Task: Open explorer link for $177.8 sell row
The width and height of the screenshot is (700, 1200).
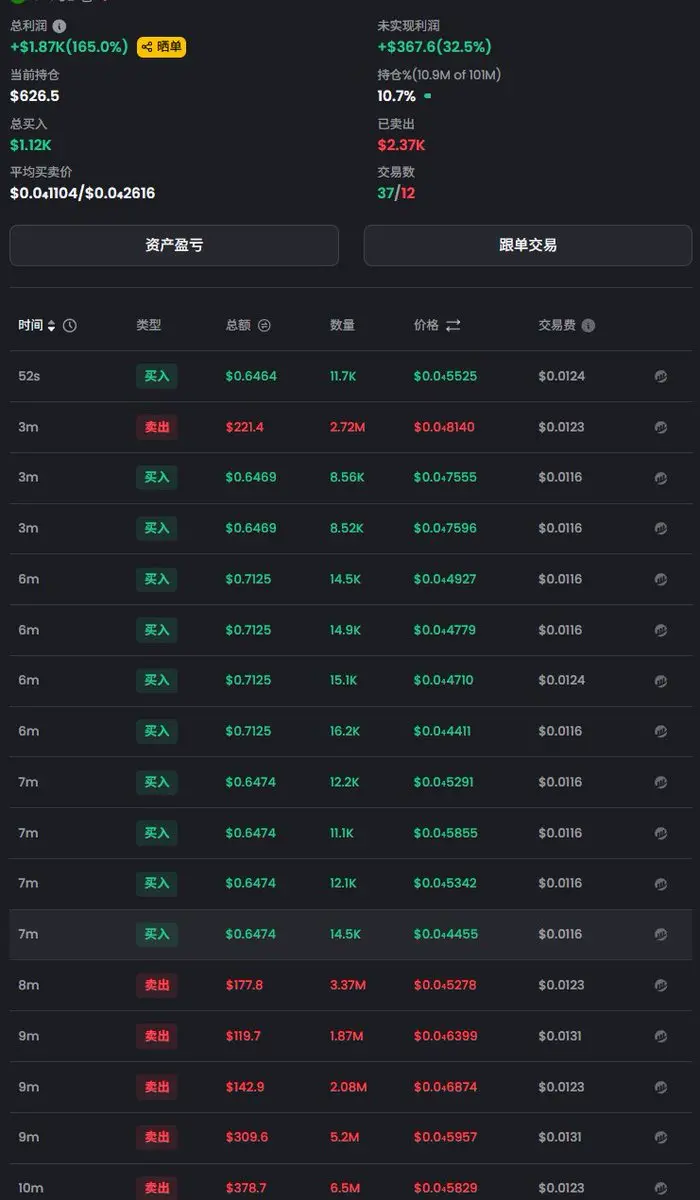Action: point(660,985)
